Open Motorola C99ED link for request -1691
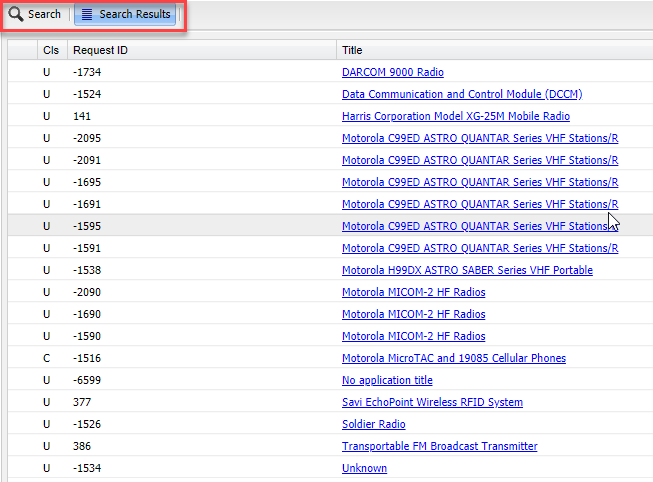Viewport: 653px width, 482px height. tap(480, 205)
